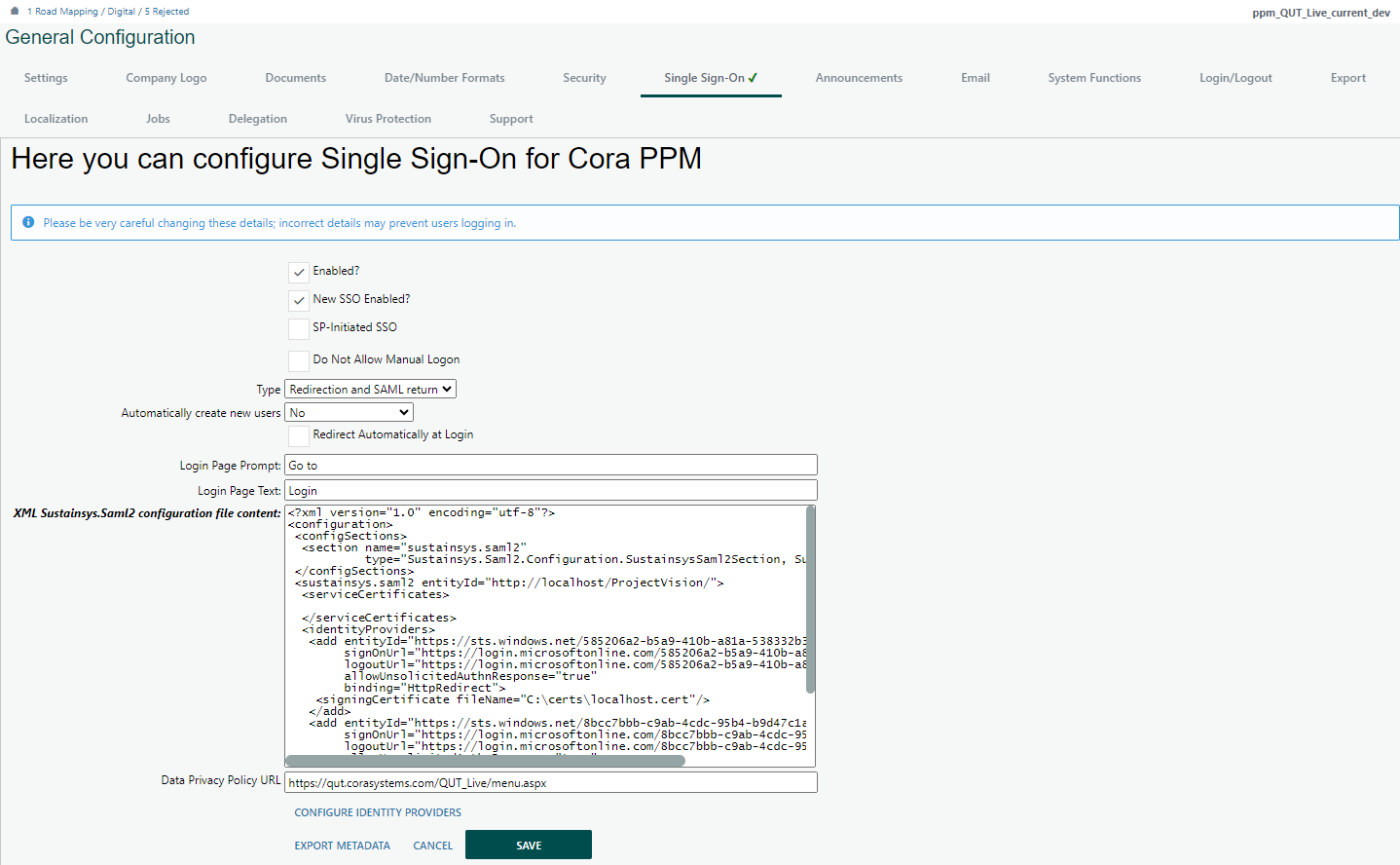
Task: Open the Date/Number Formats tab
Action: (x=445, y=78)
